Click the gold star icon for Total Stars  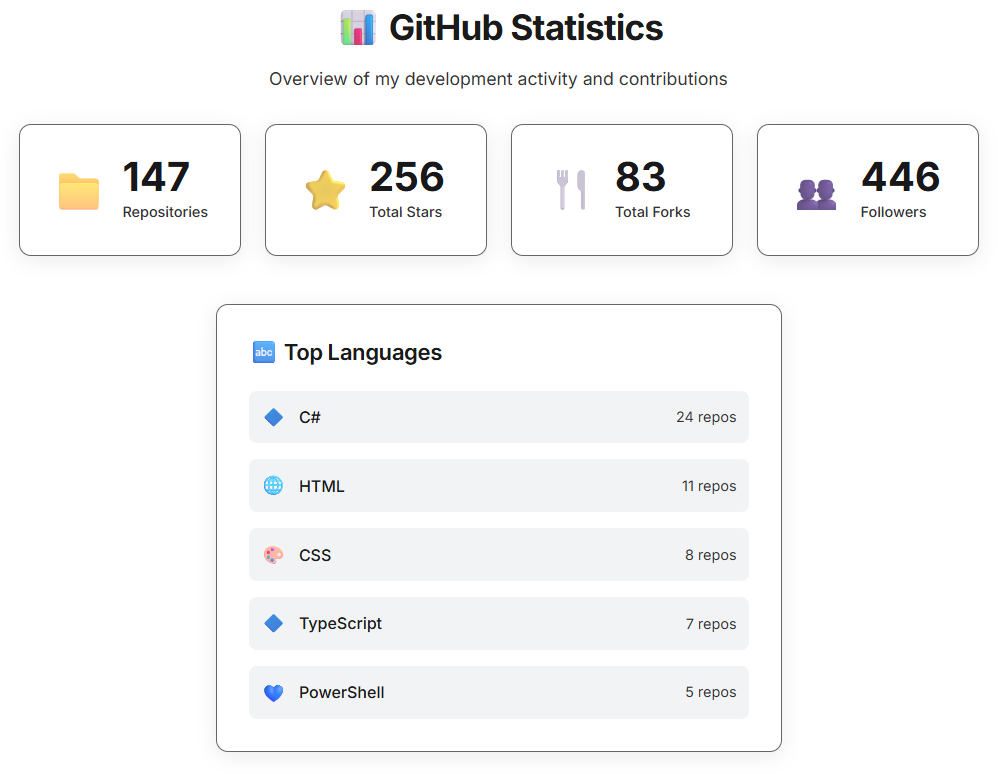click(325, 190)
